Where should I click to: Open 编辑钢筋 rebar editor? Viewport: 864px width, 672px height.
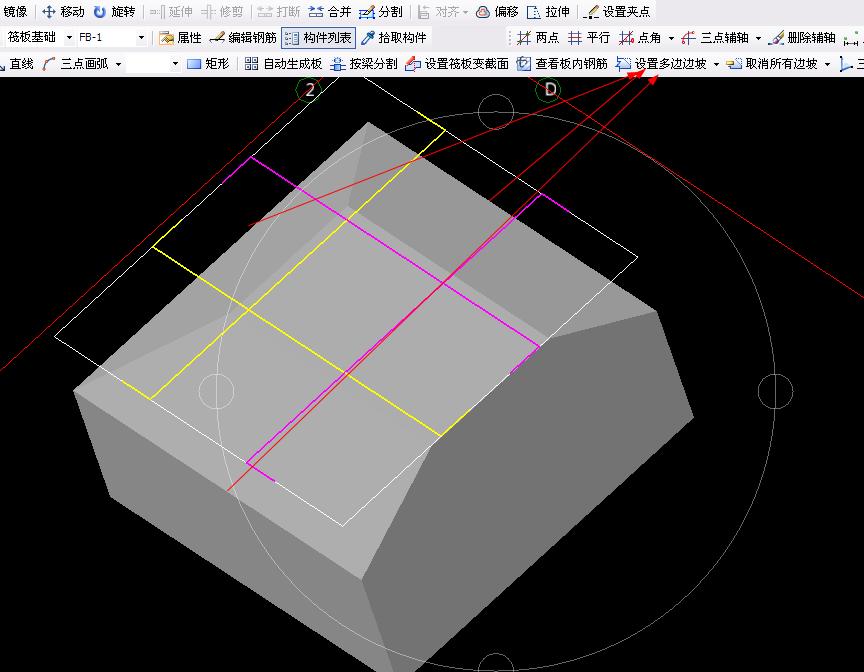(243, 38)
